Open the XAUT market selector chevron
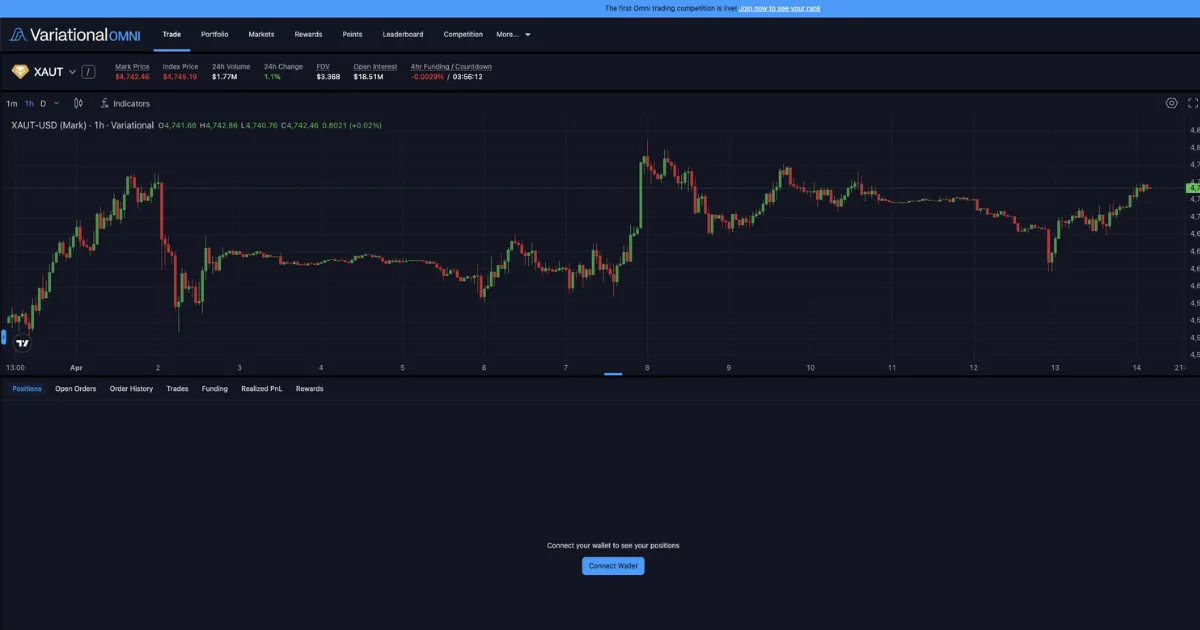 click(72, 72)
